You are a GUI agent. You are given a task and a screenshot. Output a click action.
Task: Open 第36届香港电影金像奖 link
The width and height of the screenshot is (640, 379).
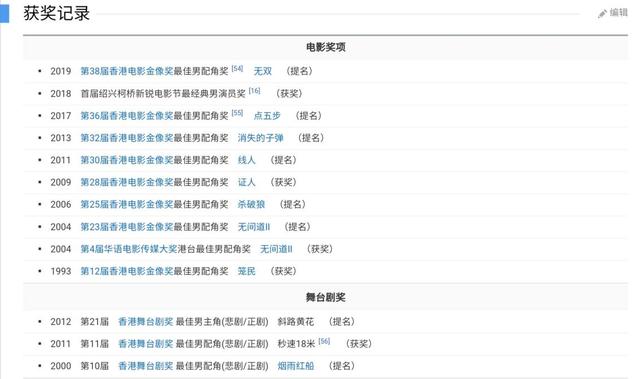(127, 115)
